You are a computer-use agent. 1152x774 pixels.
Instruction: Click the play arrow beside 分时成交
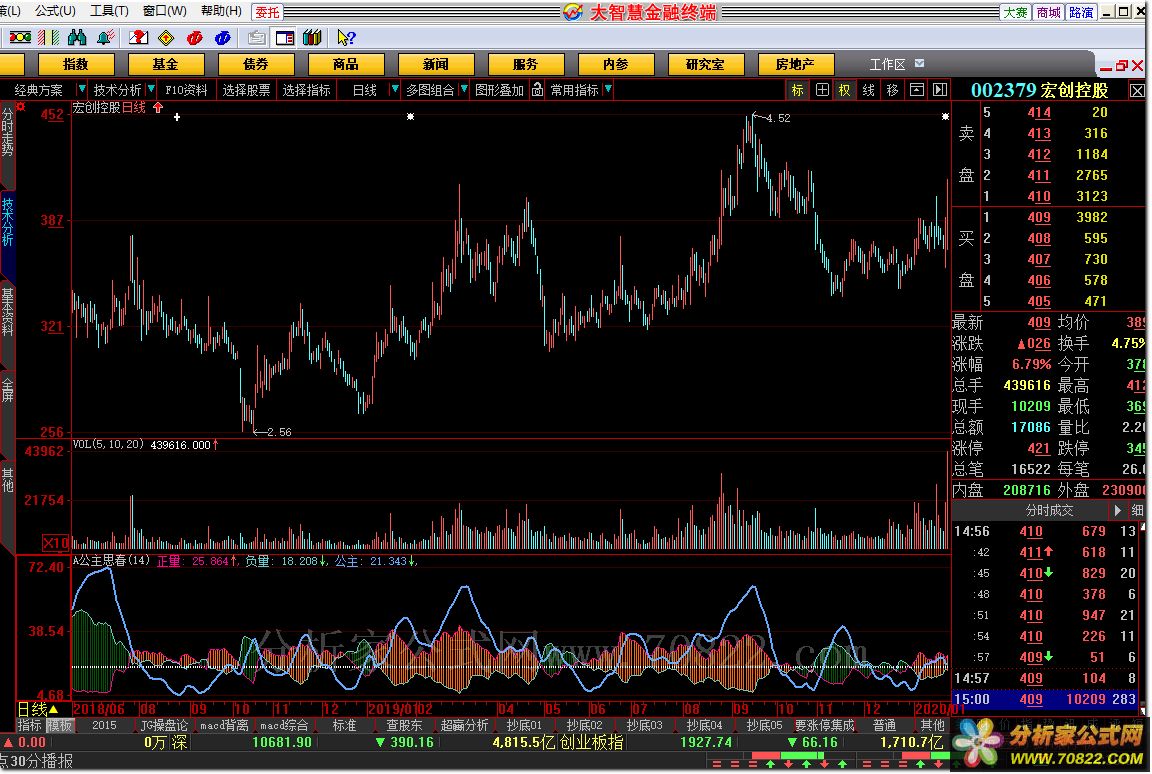tap(1117, 510)
